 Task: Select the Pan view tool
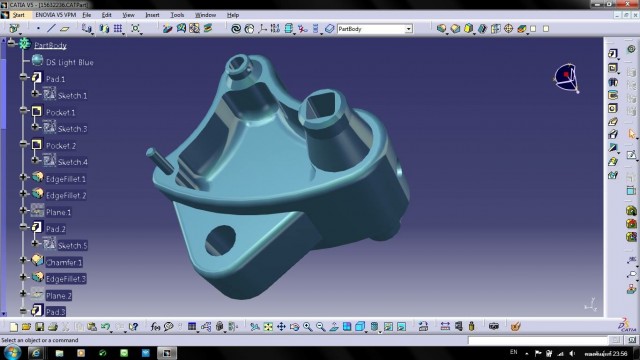tap(281, 327)
